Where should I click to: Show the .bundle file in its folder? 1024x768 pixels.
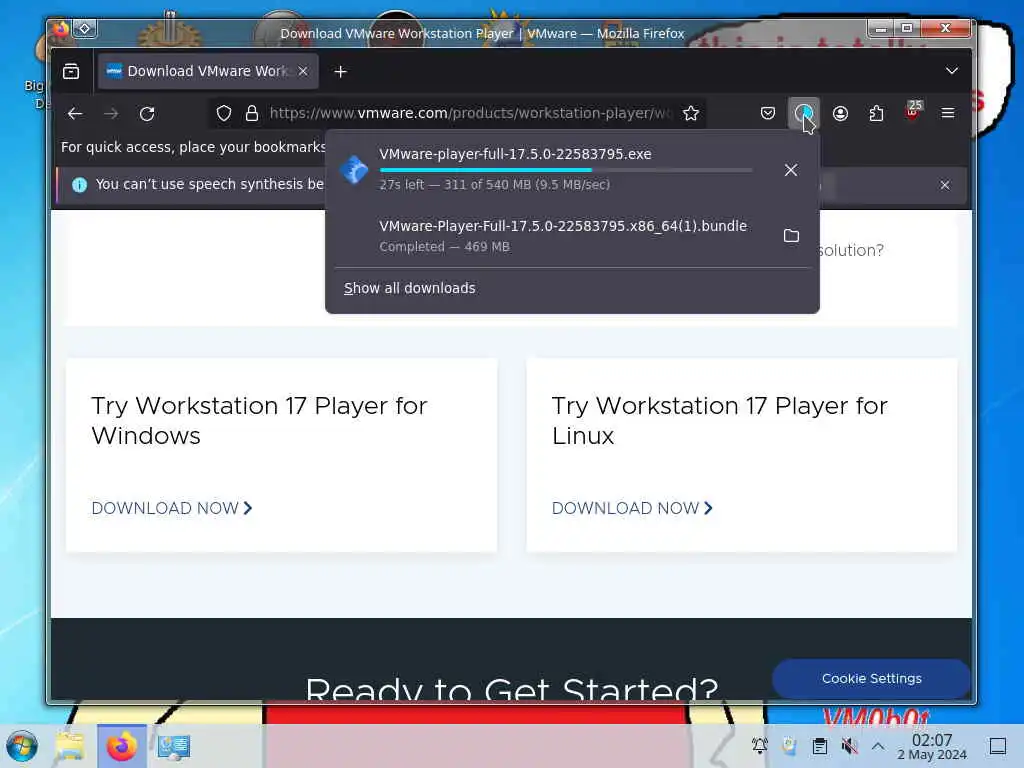click(791, 235)
